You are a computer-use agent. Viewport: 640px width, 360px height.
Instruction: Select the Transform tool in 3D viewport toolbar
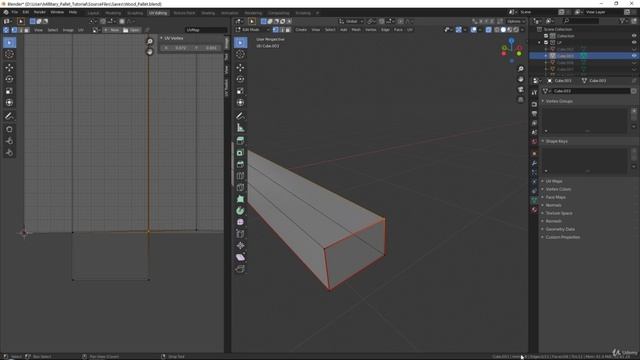[x=241, y=103]
